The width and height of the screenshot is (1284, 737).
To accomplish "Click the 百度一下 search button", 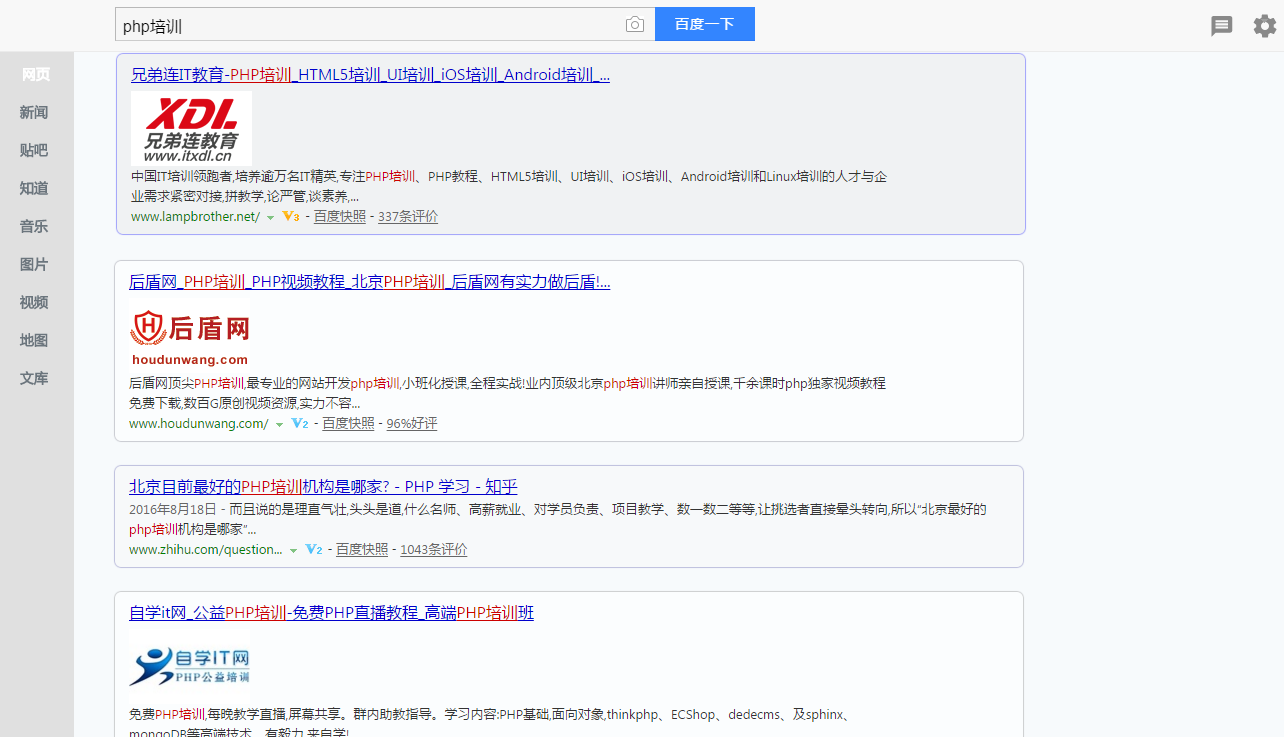I will [705, 24].
